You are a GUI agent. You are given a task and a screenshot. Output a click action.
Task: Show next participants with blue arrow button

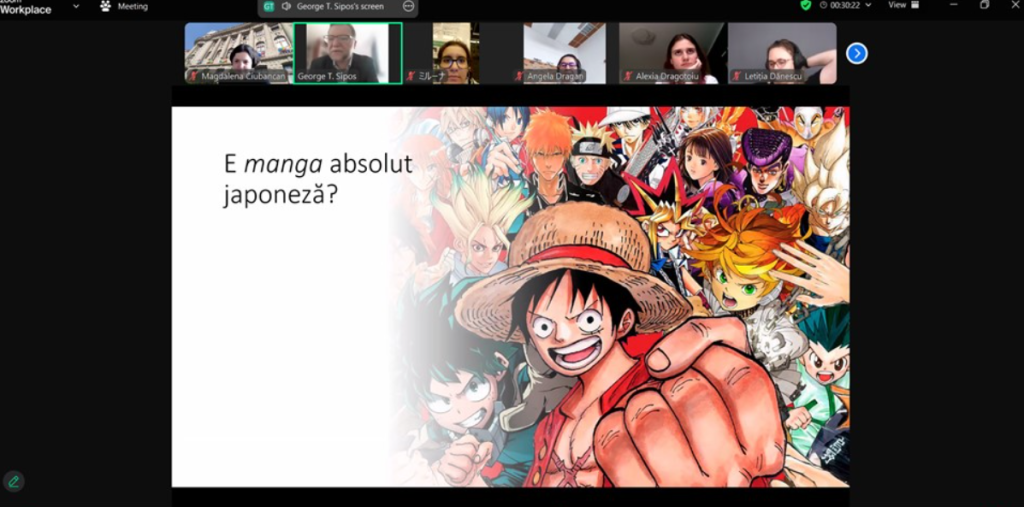pos(857,54)
